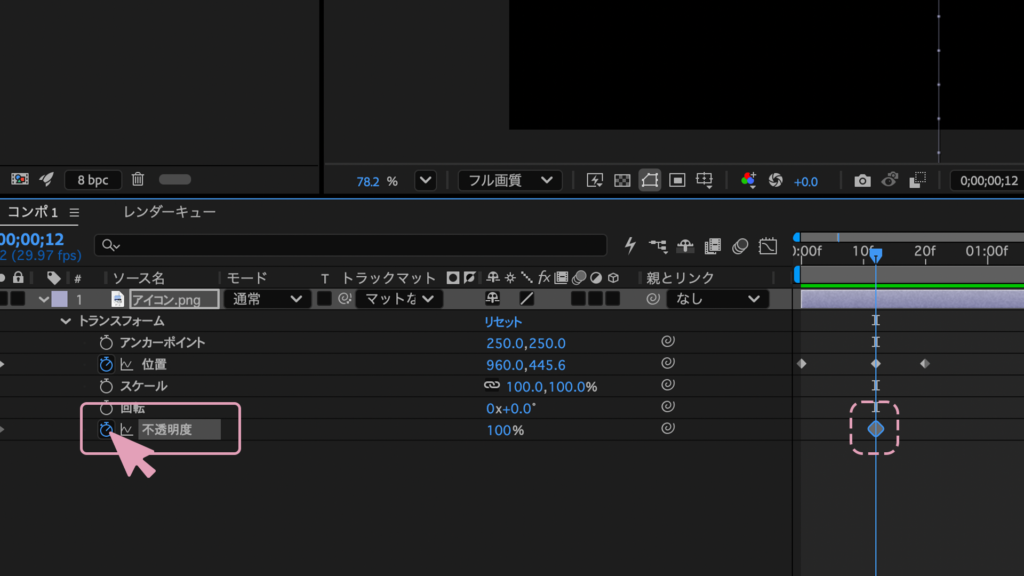
Task: Click the 8 bpc color depth button
Action: coord(93,180)
